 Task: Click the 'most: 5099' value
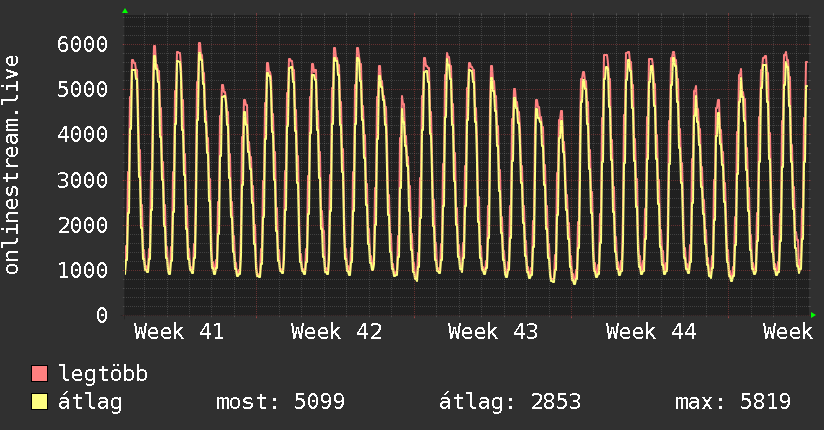coord(280,402)
